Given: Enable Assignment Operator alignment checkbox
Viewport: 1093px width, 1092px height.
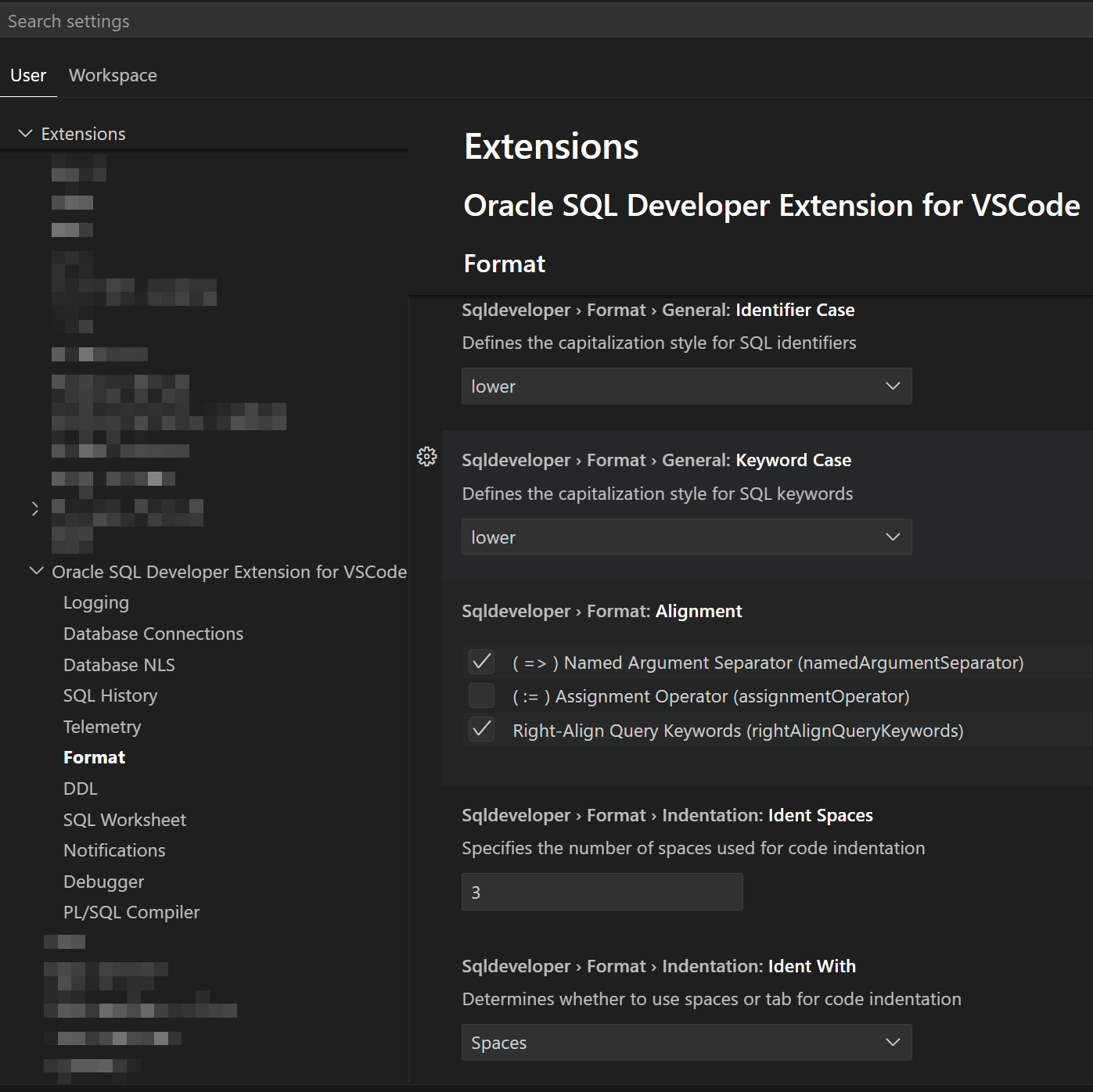Looking at the screenshot, I should click(481, 695).
